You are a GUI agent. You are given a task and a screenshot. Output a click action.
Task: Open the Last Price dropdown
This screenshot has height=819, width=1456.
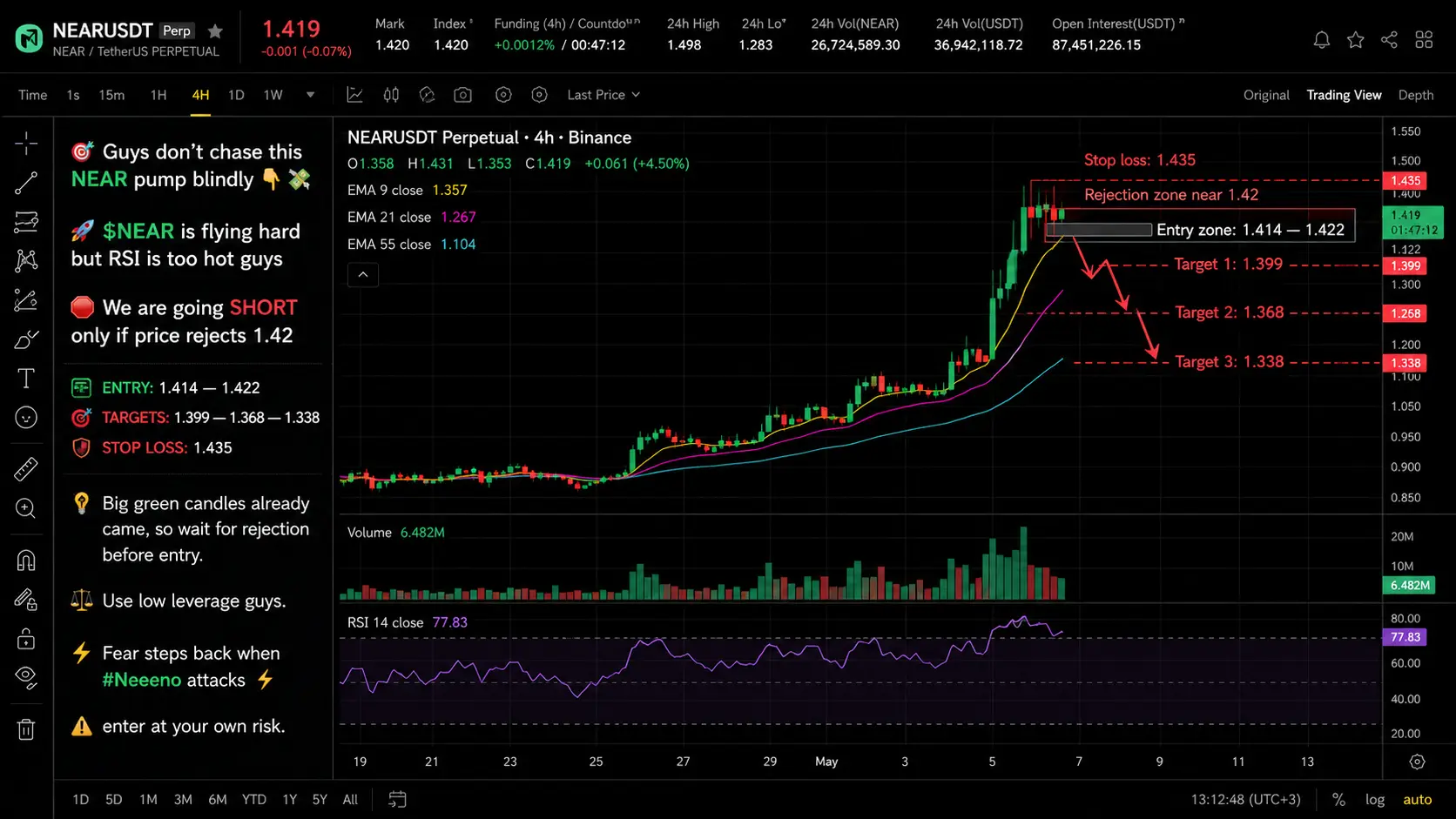[x=603, y=95]
